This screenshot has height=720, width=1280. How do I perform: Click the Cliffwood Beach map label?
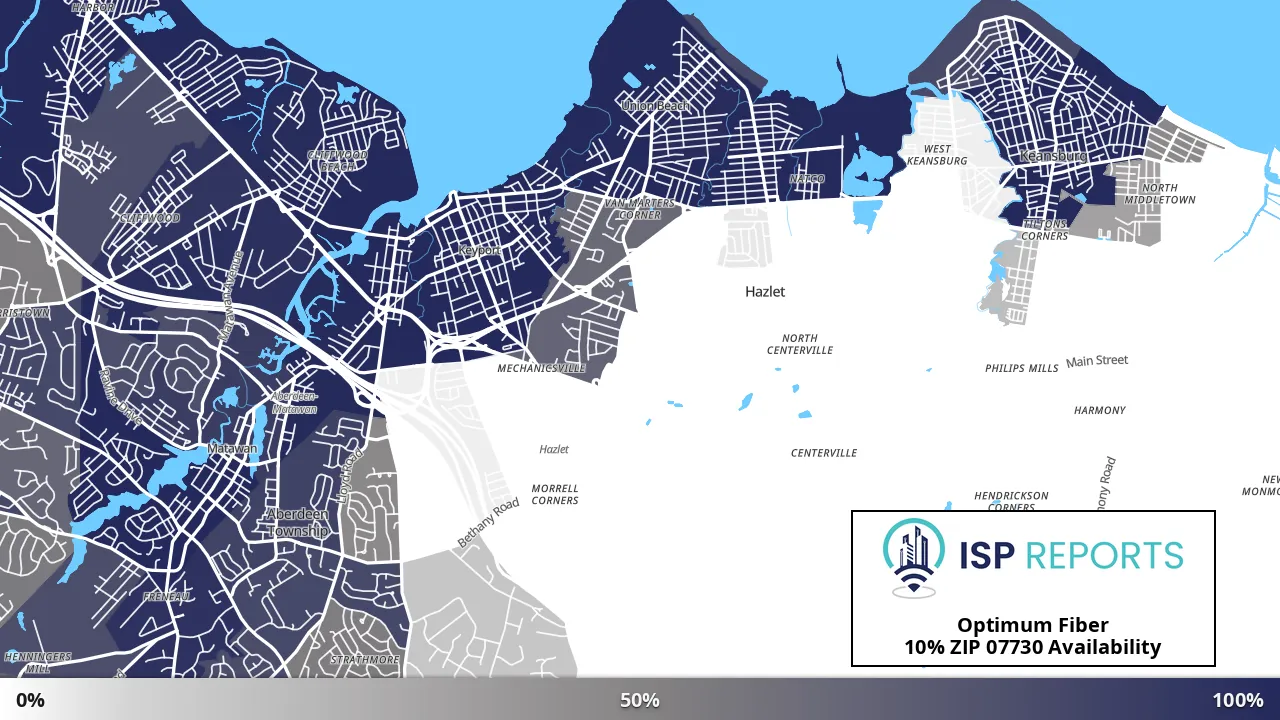point(338,161)
